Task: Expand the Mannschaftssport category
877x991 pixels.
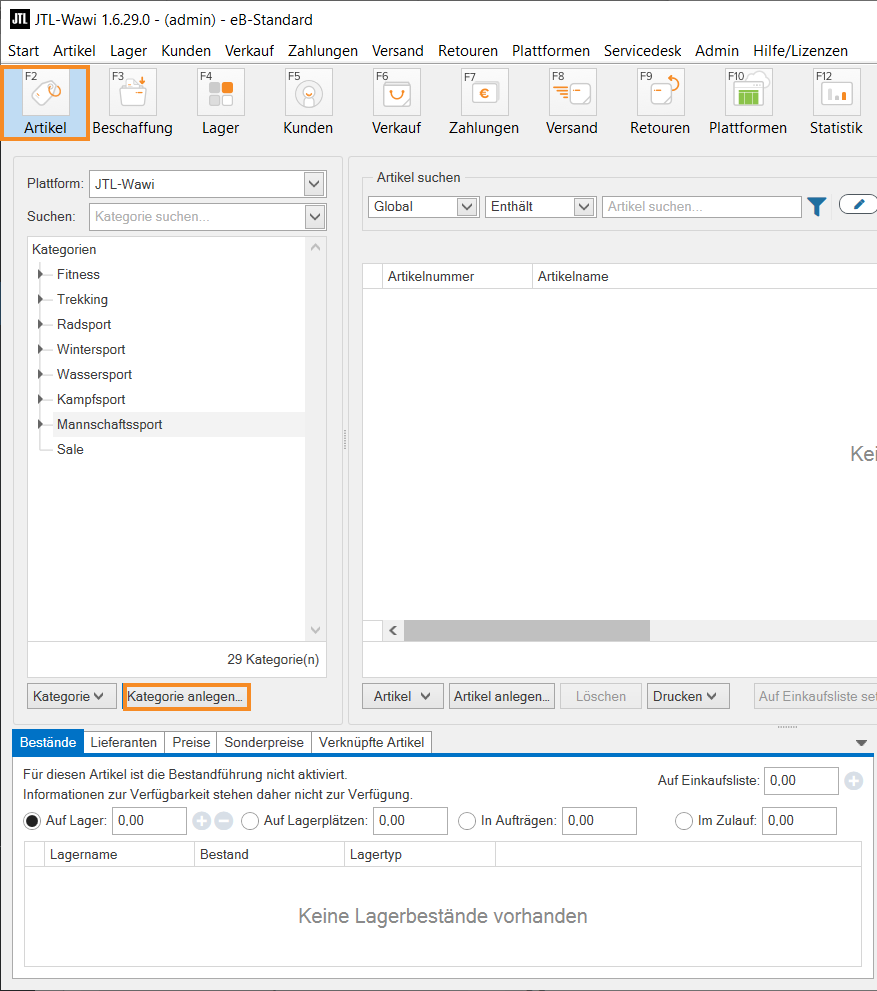Action: 40,424
